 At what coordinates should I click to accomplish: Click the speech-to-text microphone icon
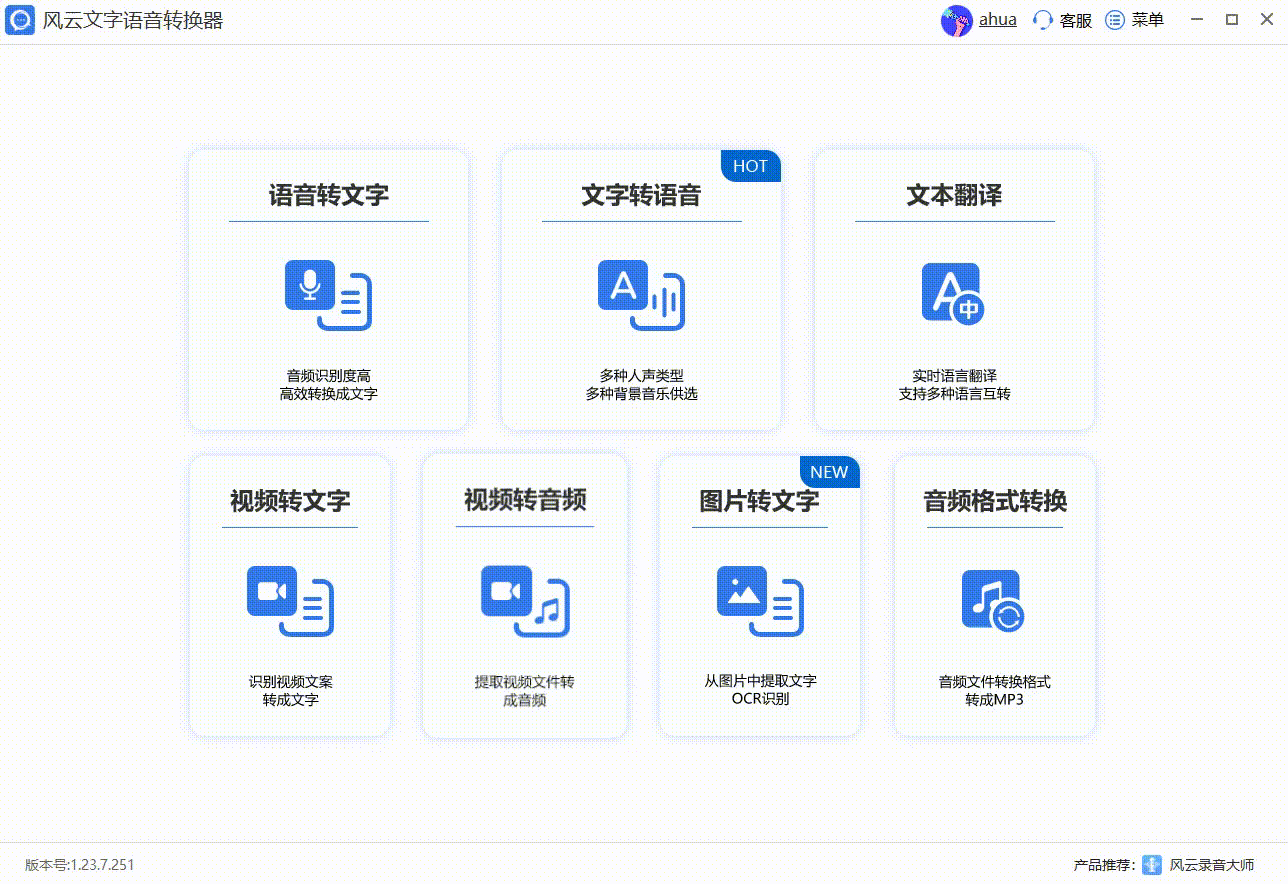tap(328, 295)
